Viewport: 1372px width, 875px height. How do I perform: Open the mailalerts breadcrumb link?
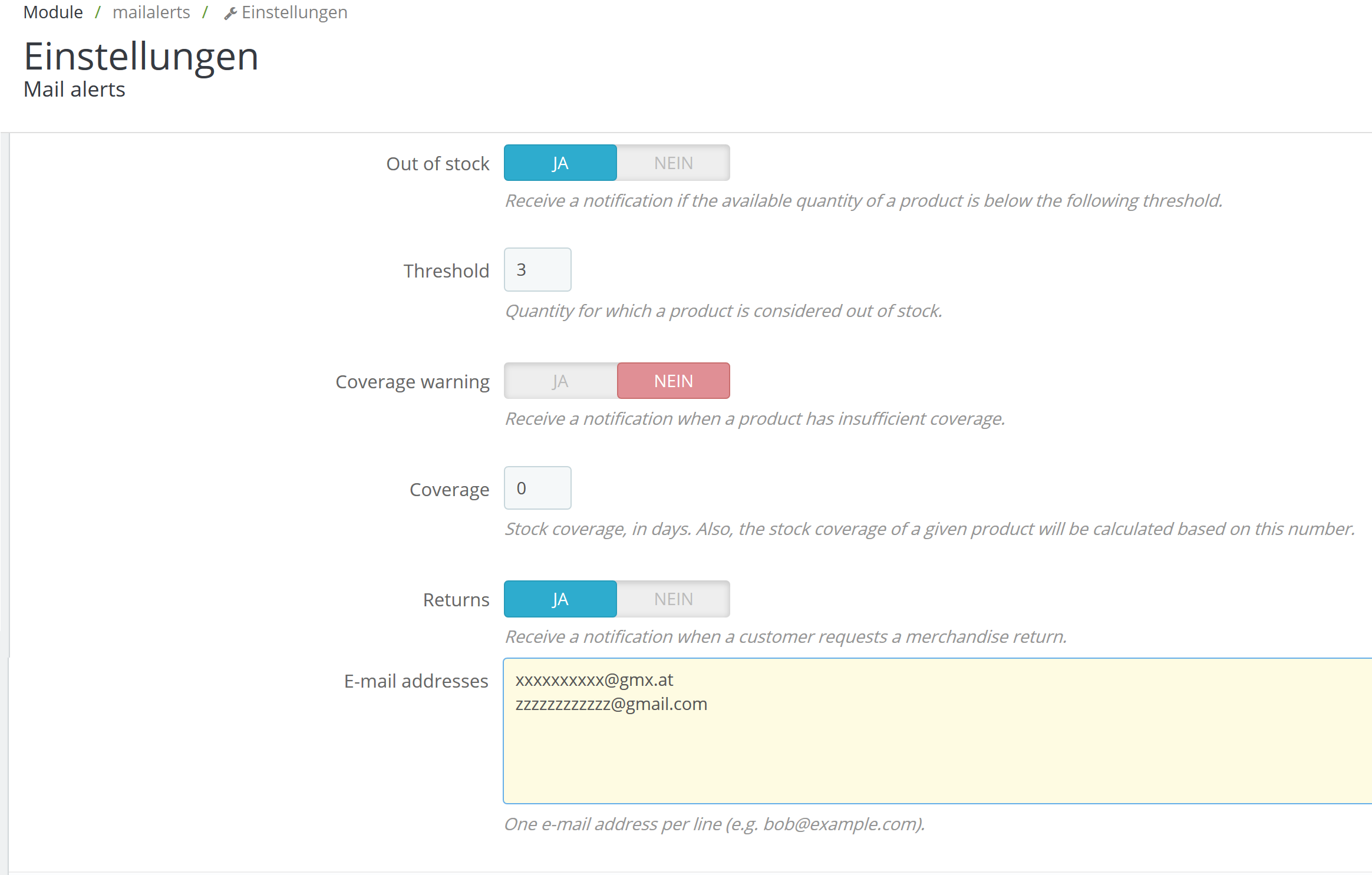click(x=151, y=12)
